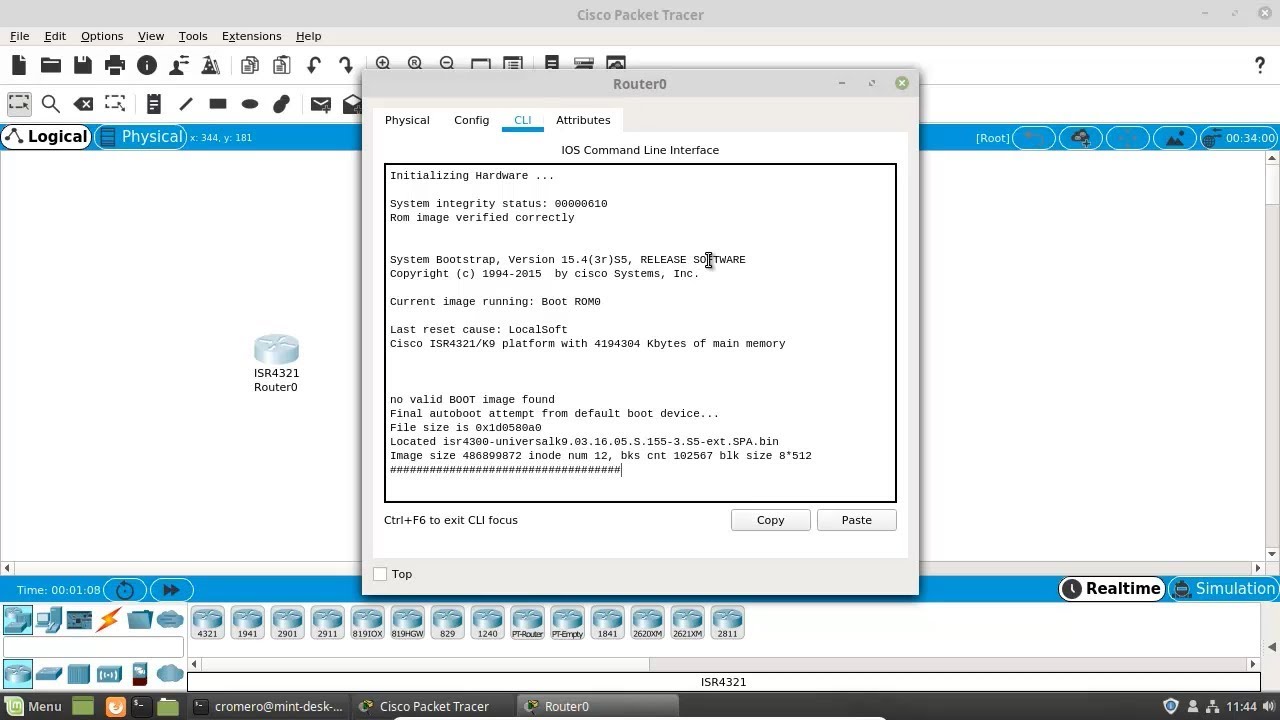This screenshot has width=1280, height=720.
Task: Click the Paste button in CLI
Action: tap(857, 520)
